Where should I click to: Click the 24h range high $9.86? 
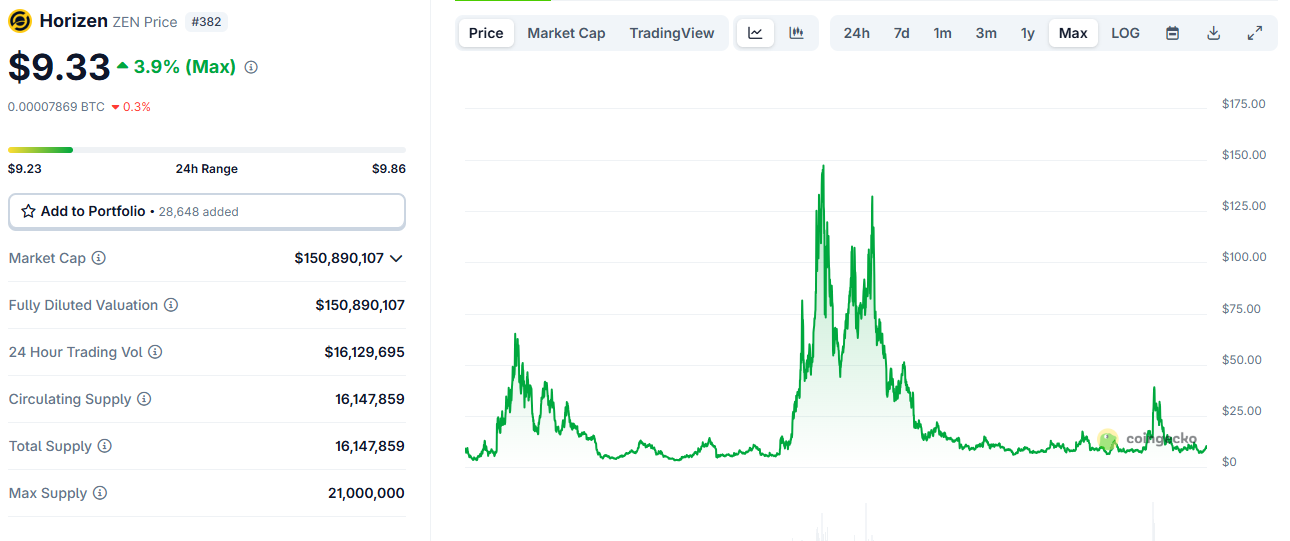[389, 169]
